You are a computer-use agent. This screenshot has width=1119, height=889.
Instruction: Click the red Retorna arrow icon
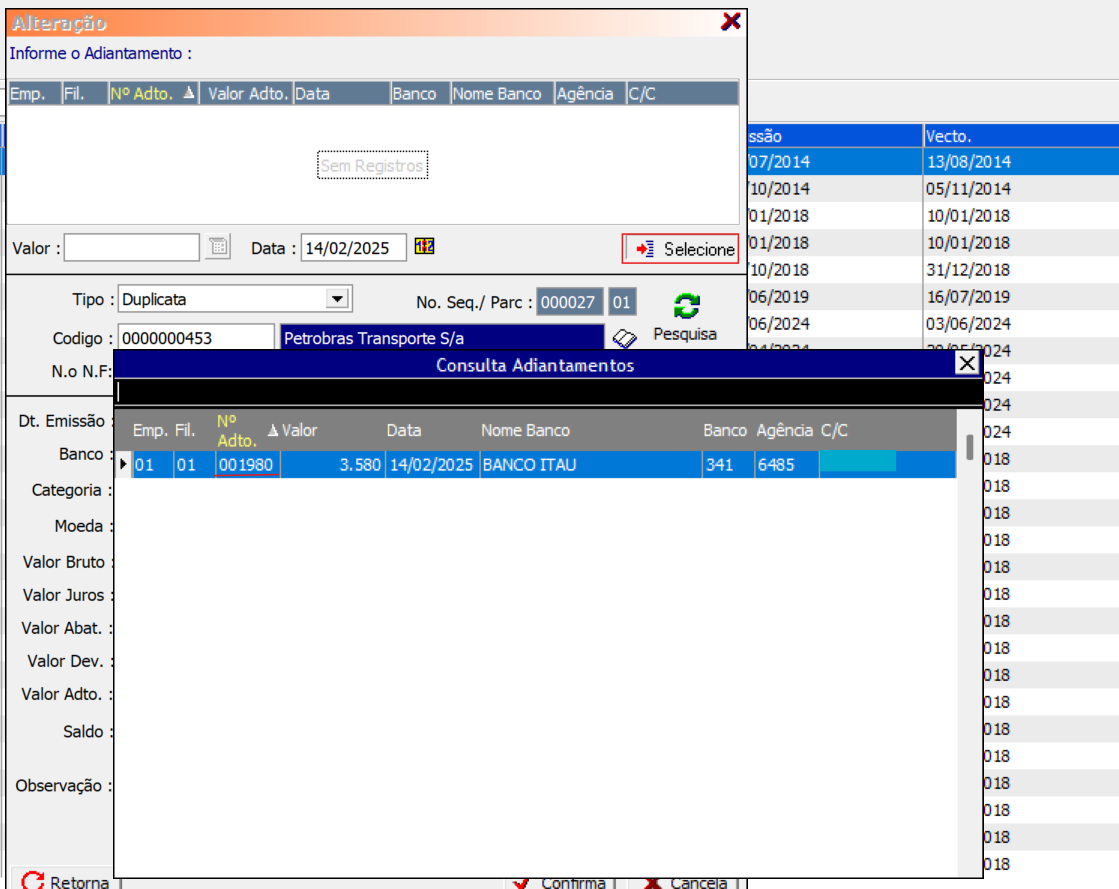pyautogui.click(x=33, y=881)
